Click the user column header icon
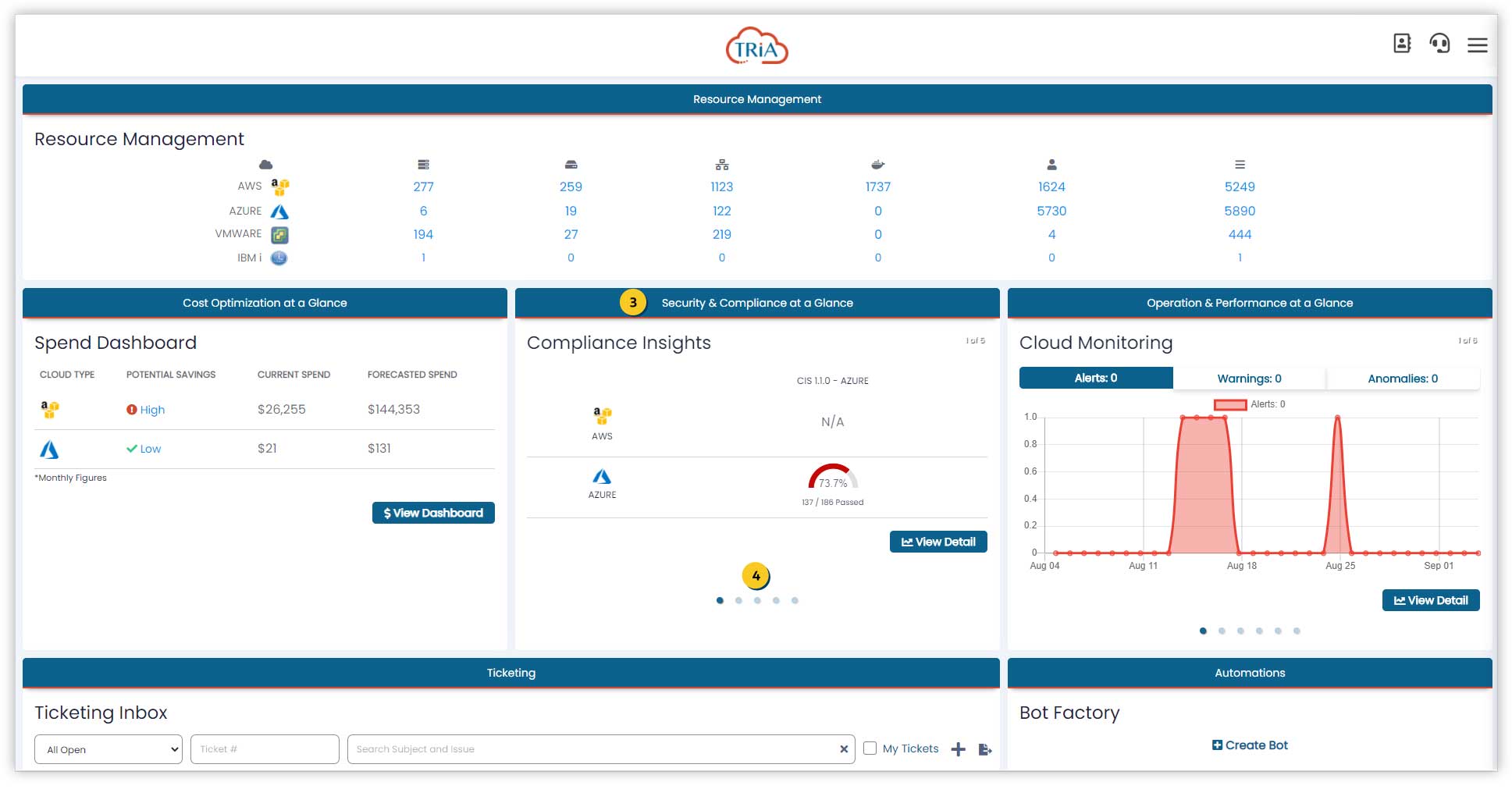Screen dimensions: 1512x807 tap(1051, 165)
